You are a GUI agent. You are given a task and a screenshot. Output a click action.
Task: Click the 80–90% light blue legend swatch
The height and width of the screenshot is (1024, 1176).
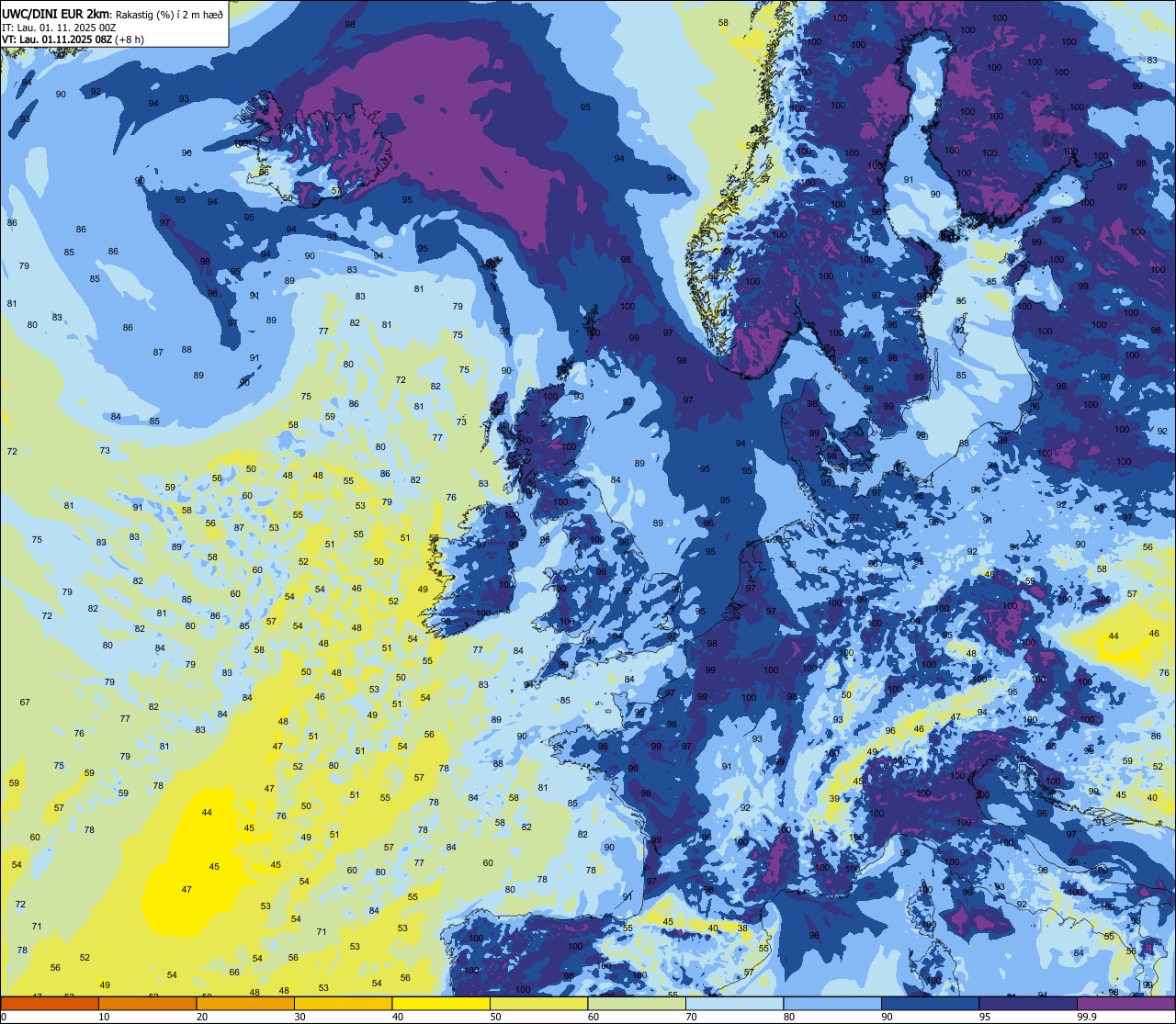(832, 1003)
